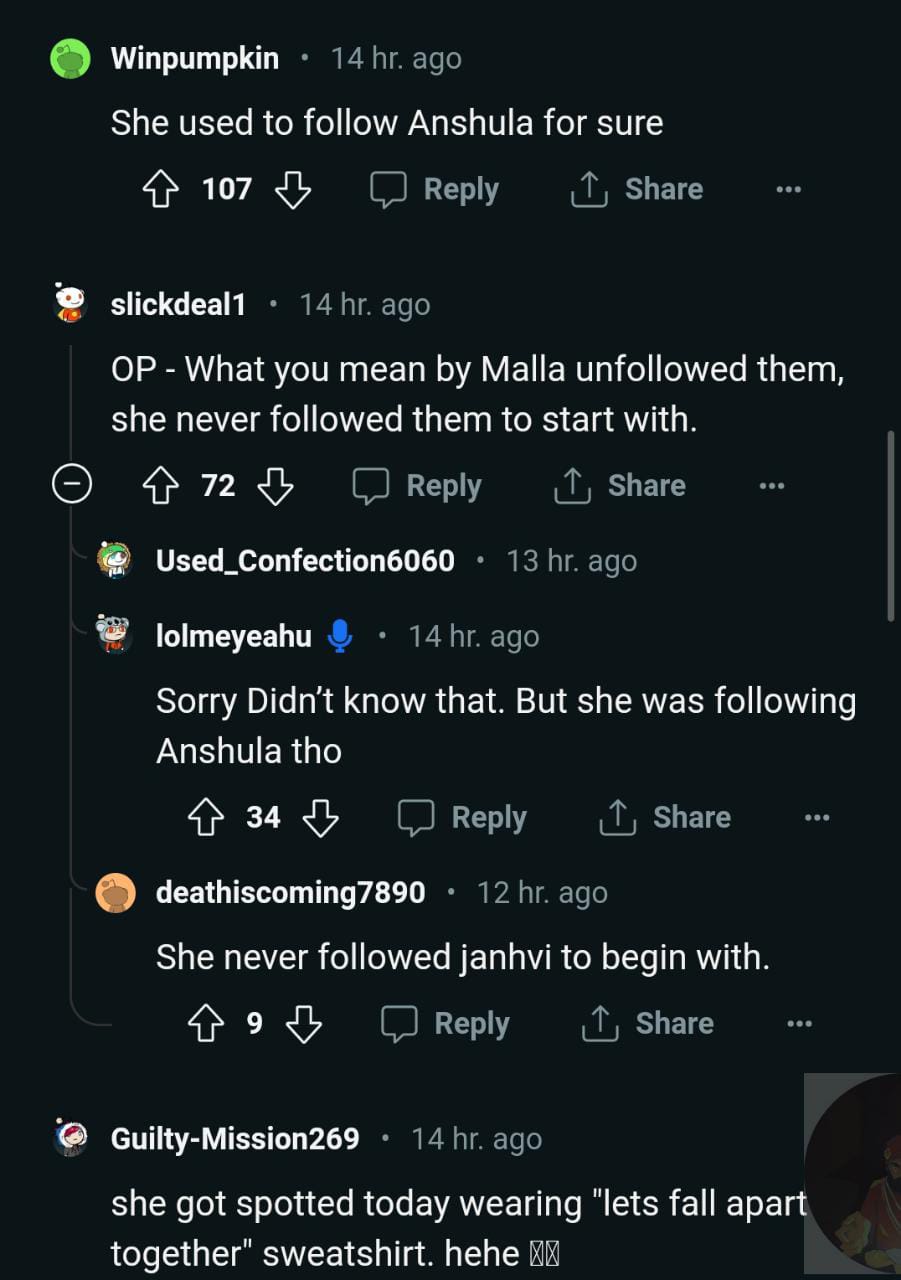Open more options on Winpumpkin's comment
The height and width of the screenshot is (1280, 901).
tap(788, 189)
